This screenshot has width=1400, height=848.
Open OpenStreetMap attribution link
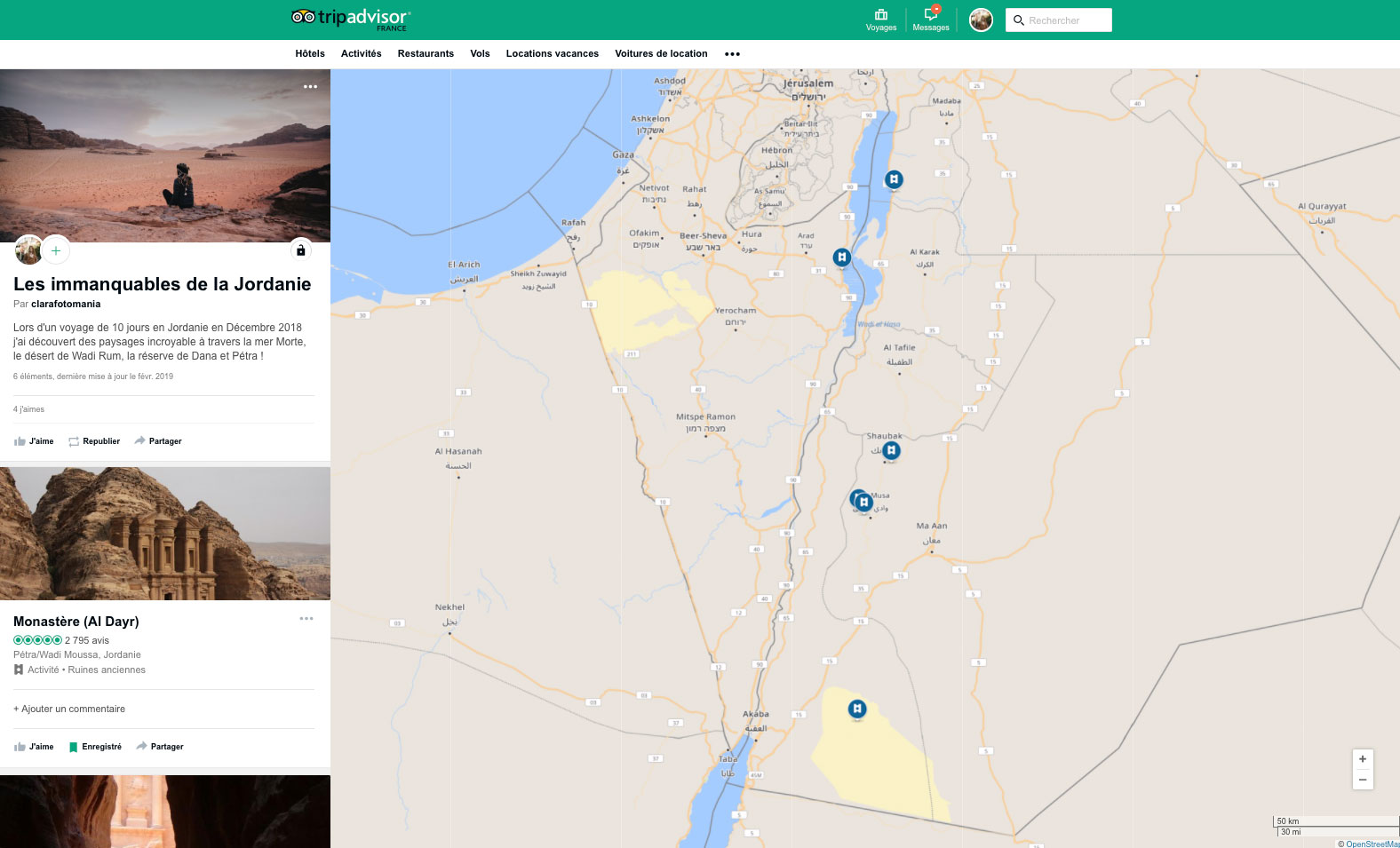1372,844
